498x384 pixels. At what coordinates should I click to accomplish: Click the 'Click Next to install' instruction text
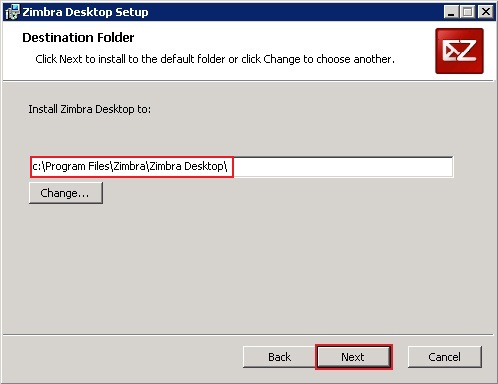click(x=215, y=59)
